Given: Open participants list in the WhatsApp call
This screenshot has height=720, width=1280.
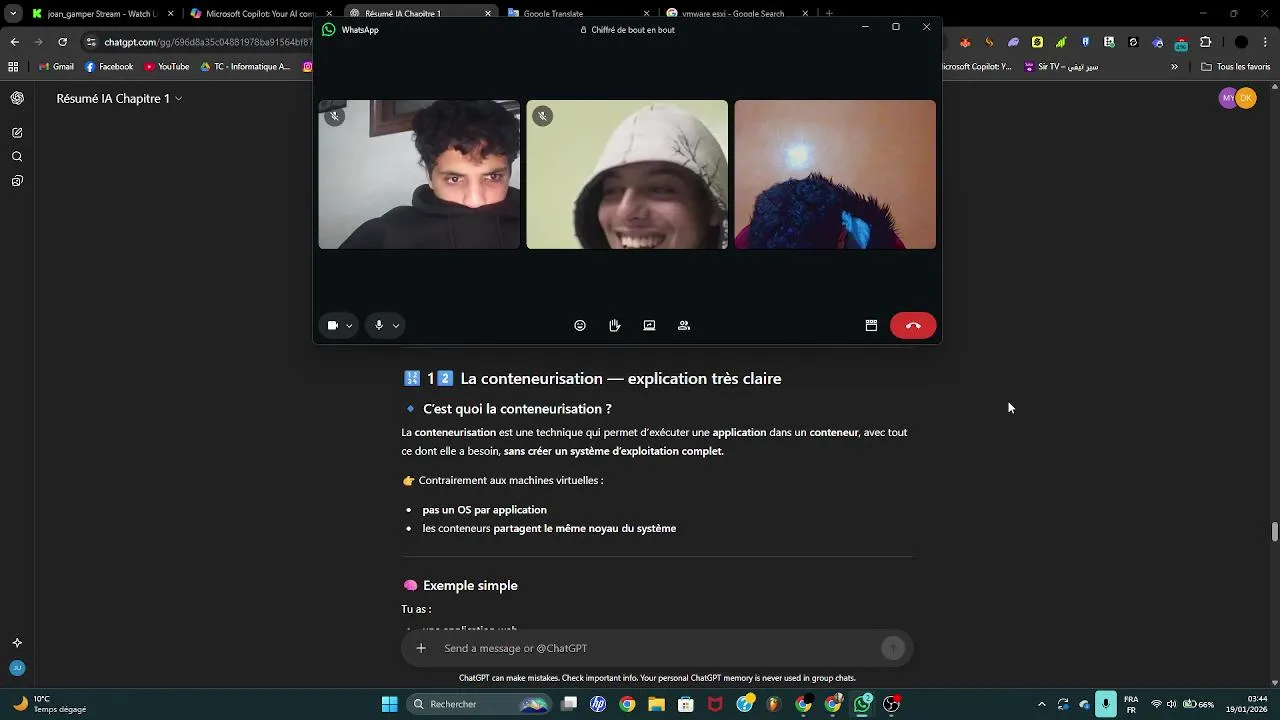Looking at the screenshot, I should [684, 325].
